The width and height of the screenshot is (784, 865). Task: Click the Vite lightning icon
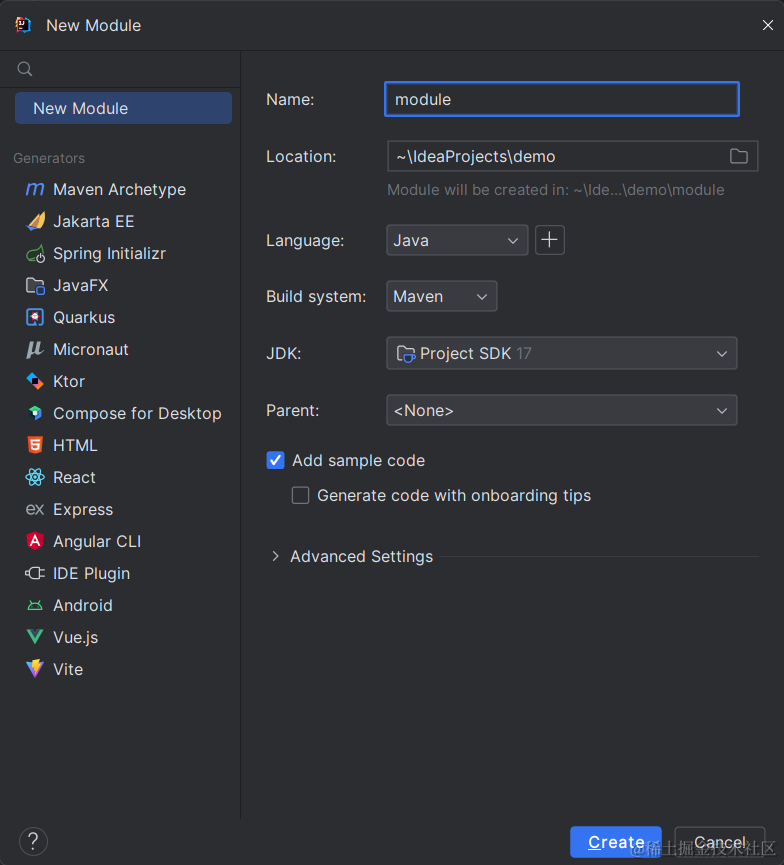click(x=35, y=669)
